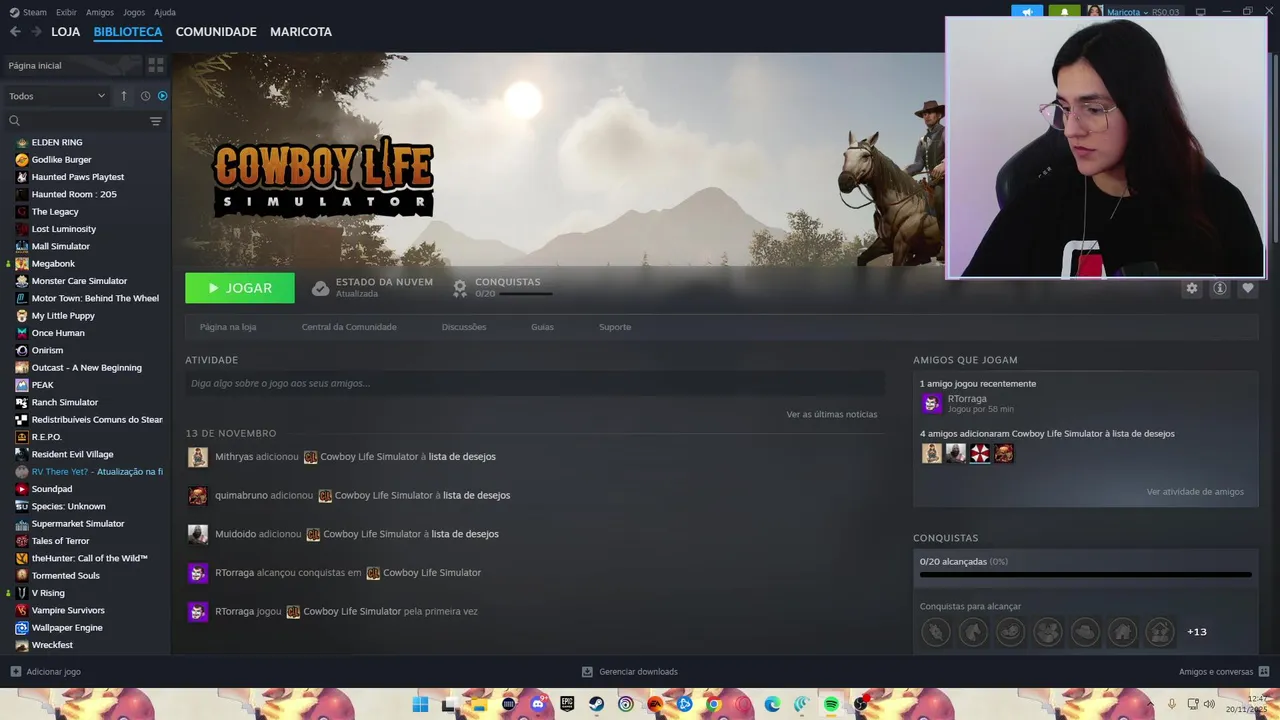Select Godlike Burger in library list
This screenshot has width=1280, height=720.
point(61,160)
